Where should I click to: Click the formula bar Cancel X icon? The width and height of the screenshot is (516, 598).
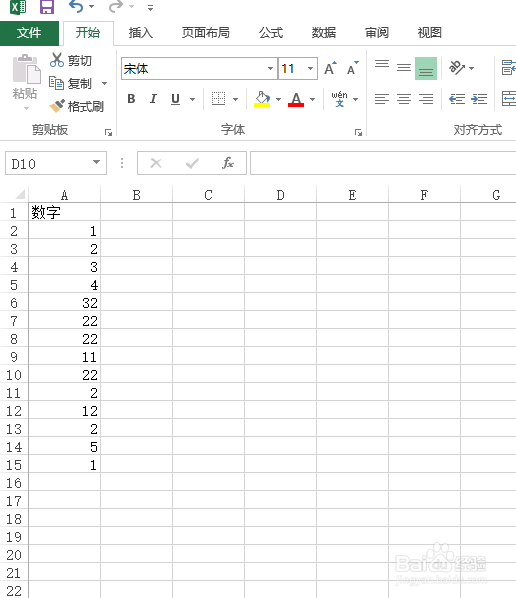156,164
